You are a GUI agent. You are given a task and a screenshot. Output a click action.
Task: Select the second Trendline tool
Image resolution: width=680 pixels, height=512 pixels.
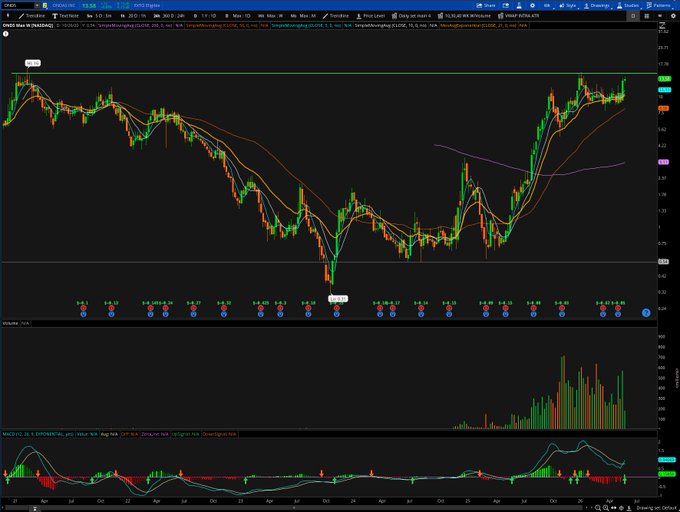point(336,16)
